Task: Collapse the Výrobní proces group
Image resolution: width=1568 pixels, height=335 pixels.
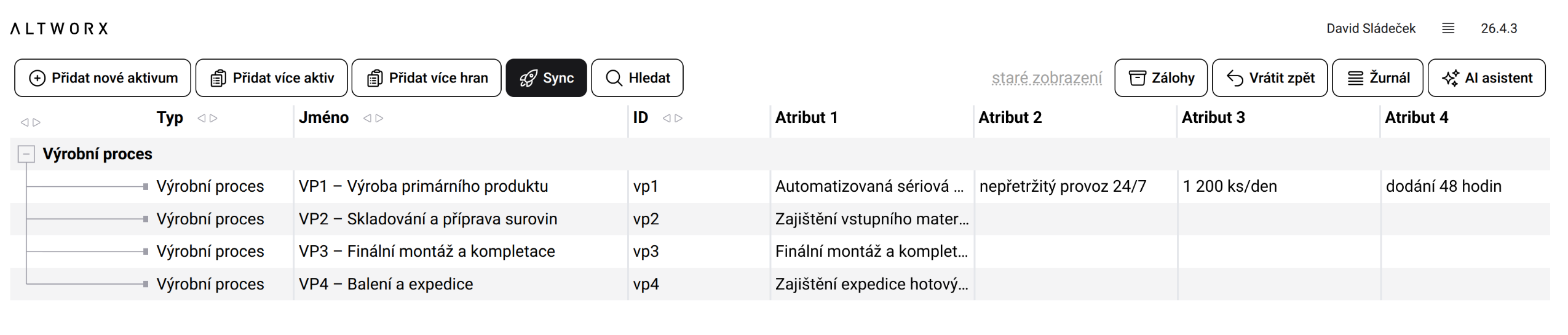Action: click(x=26, y=154)
